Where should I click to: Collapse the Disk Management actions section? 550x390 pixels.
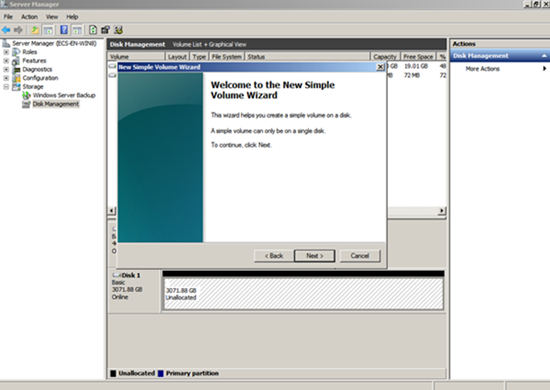[544, 56]
